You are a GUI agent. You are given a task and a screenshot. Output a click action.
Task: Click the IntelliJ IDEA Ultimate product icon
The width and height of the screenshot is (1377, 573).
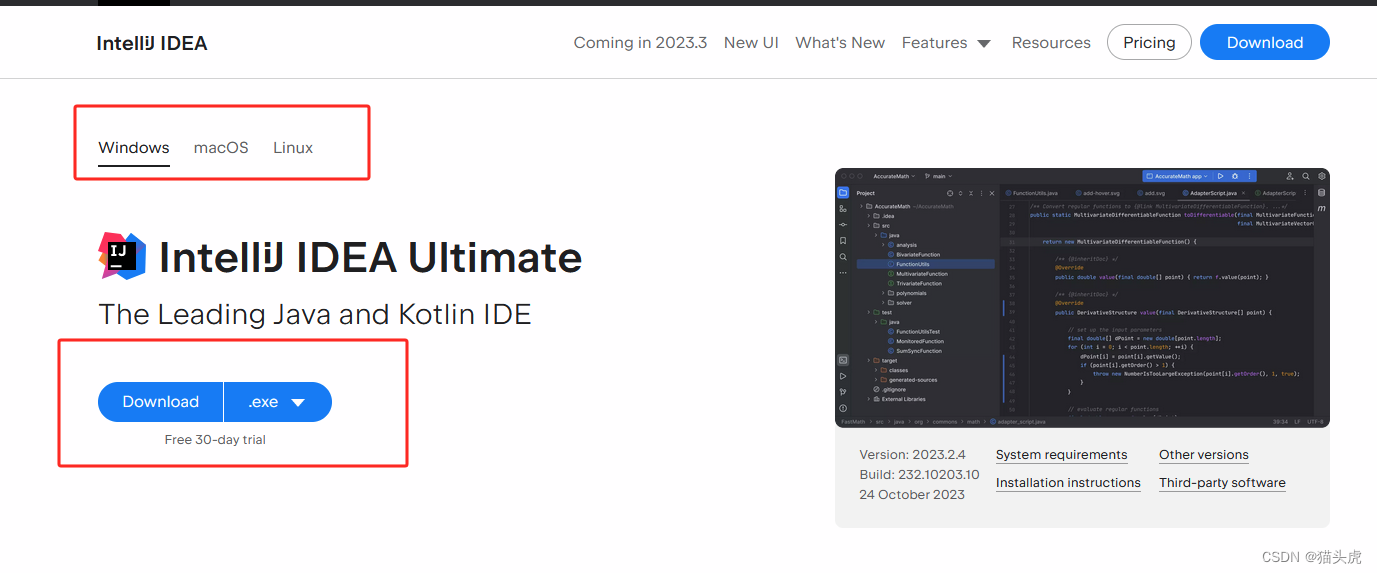click(123, 256)
